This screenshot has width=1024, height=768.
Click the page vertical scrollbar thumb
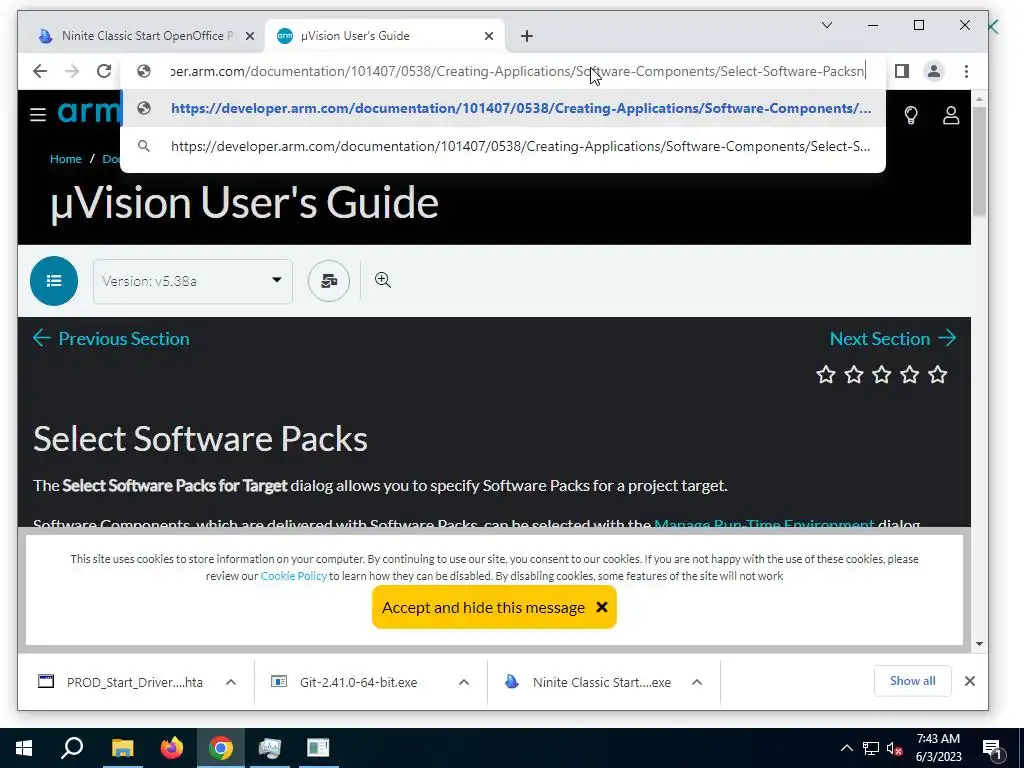point(979,161)
